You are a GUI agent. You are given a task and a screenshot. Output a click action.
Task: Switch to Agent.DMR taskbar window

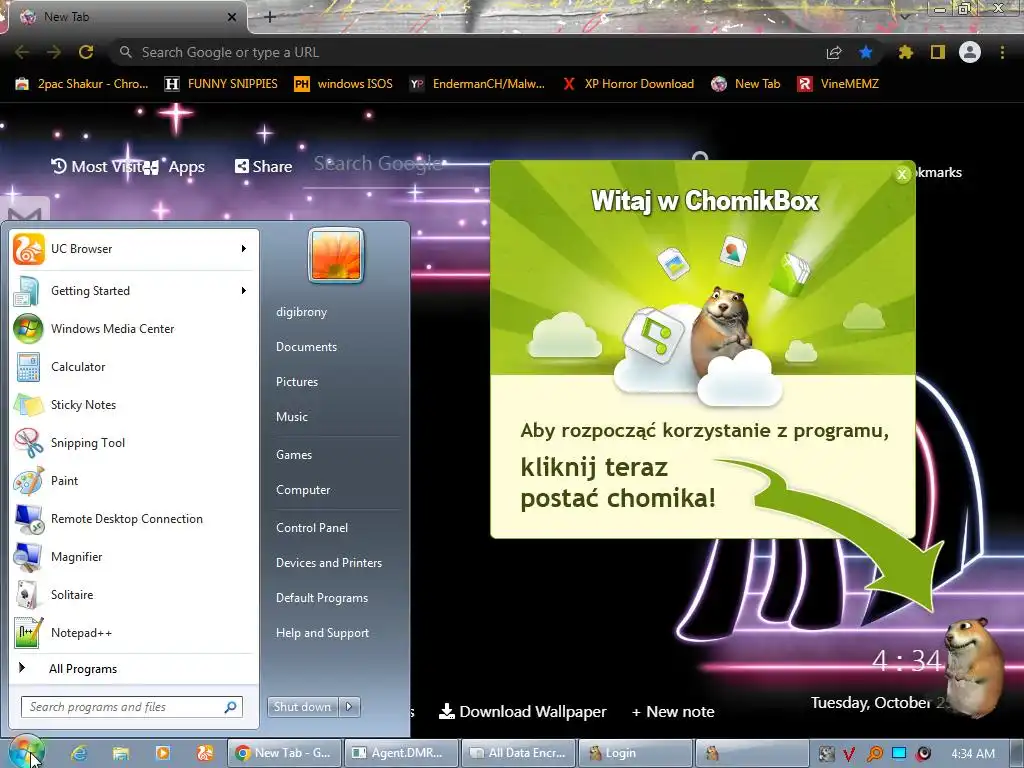coord(400,753)
